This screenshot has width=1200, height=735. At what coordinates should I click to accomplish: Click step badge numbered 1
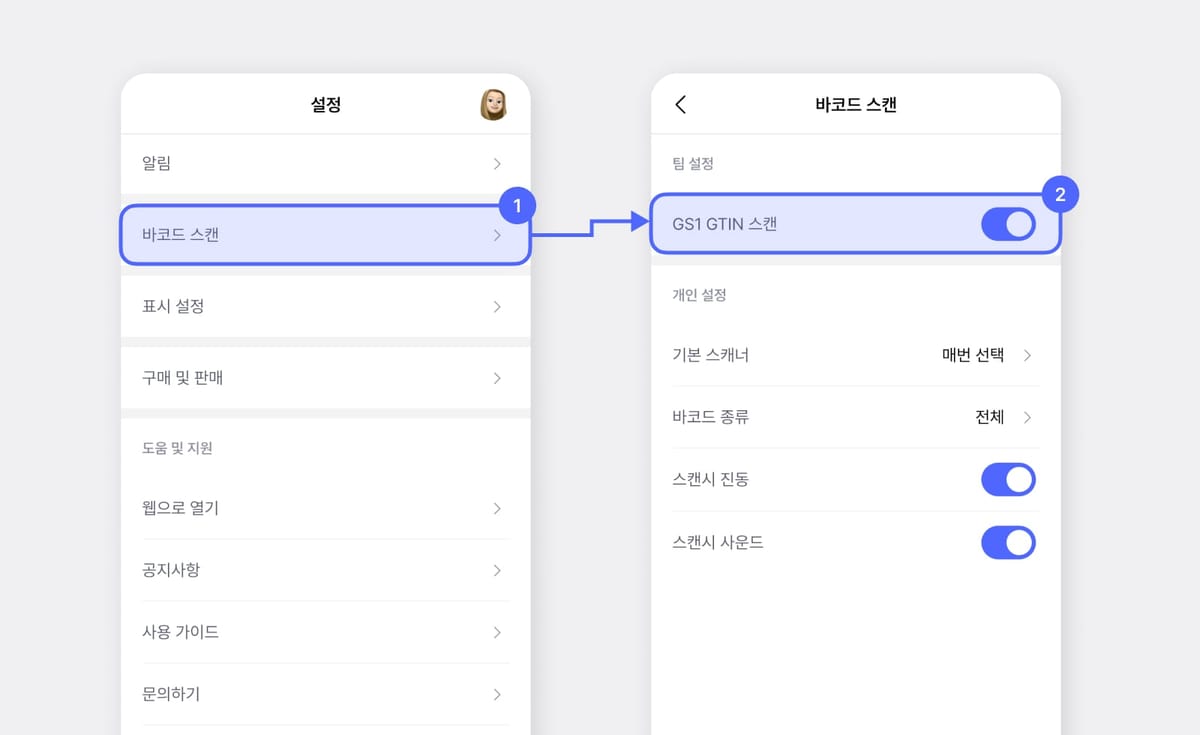[x=518, y=204]
